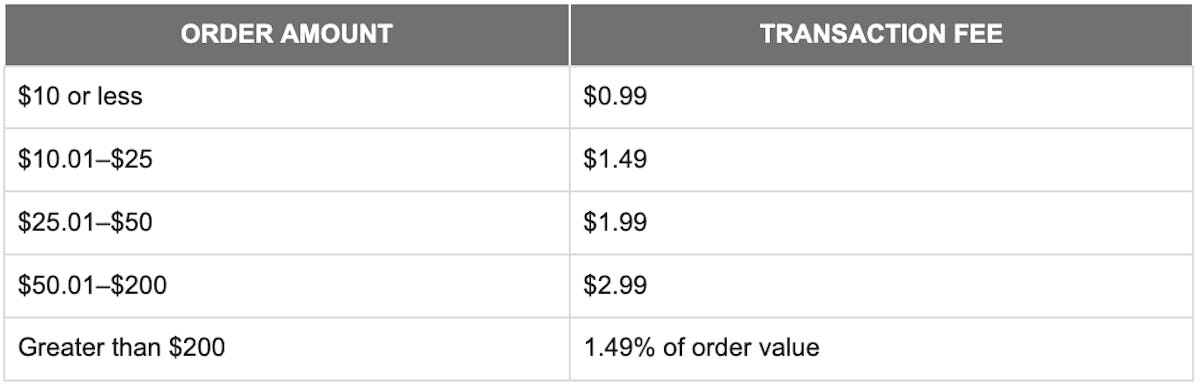The height and width of the screenshot is (387, 1199).
Task: Select the $1.49 transaction fee cell
Action: (x=882, y=160)
